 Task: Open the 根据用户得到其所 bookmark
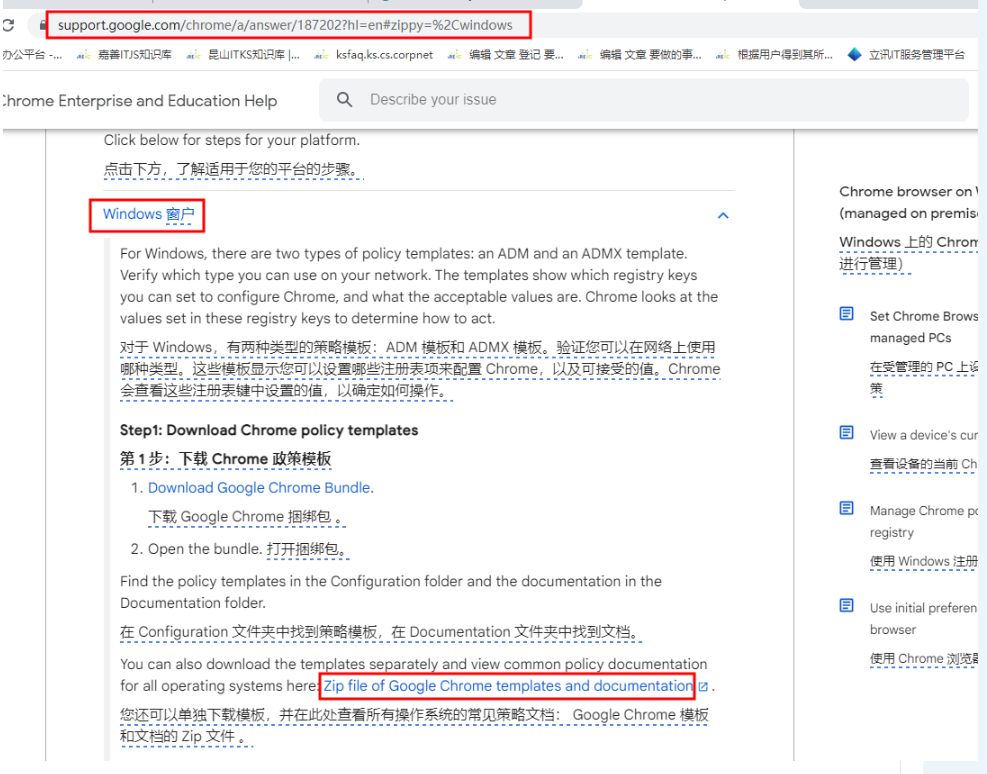click(x=775, y=55)
